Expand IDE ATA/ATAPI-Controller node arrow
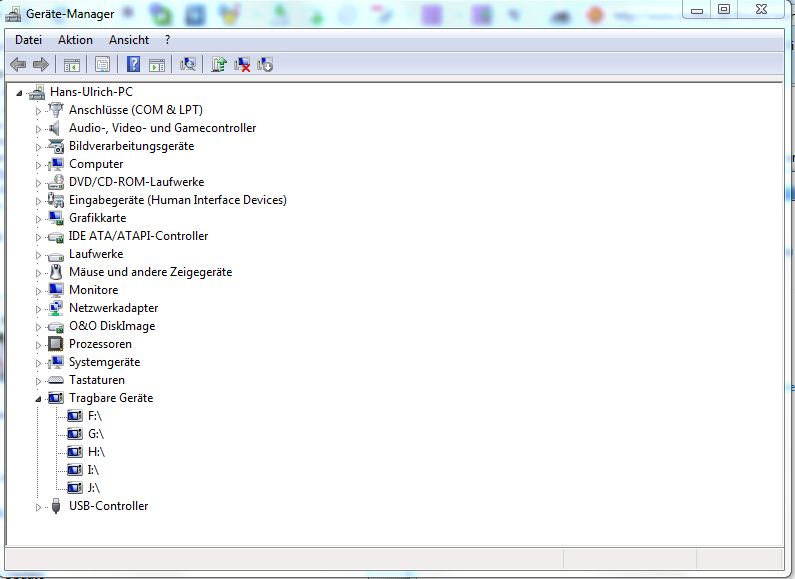 click(38, 237)
